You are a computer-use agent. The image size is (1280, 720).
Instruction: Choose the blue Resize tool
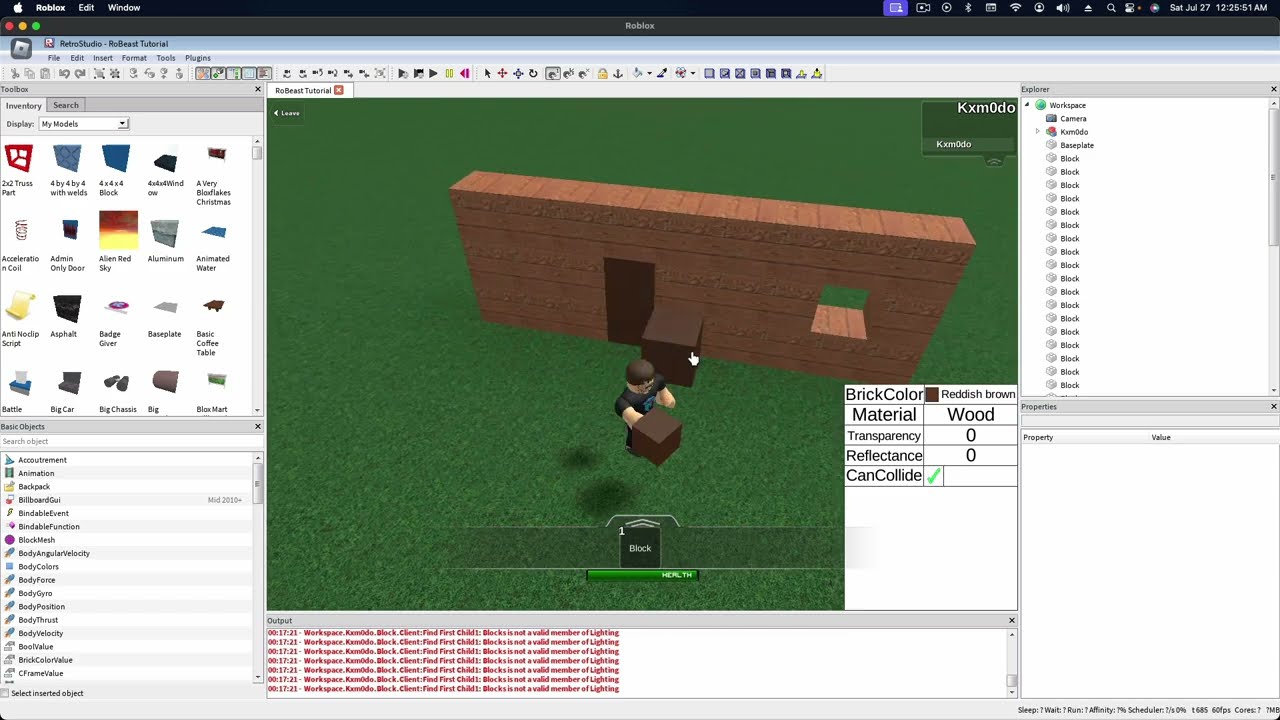point(518,73)
